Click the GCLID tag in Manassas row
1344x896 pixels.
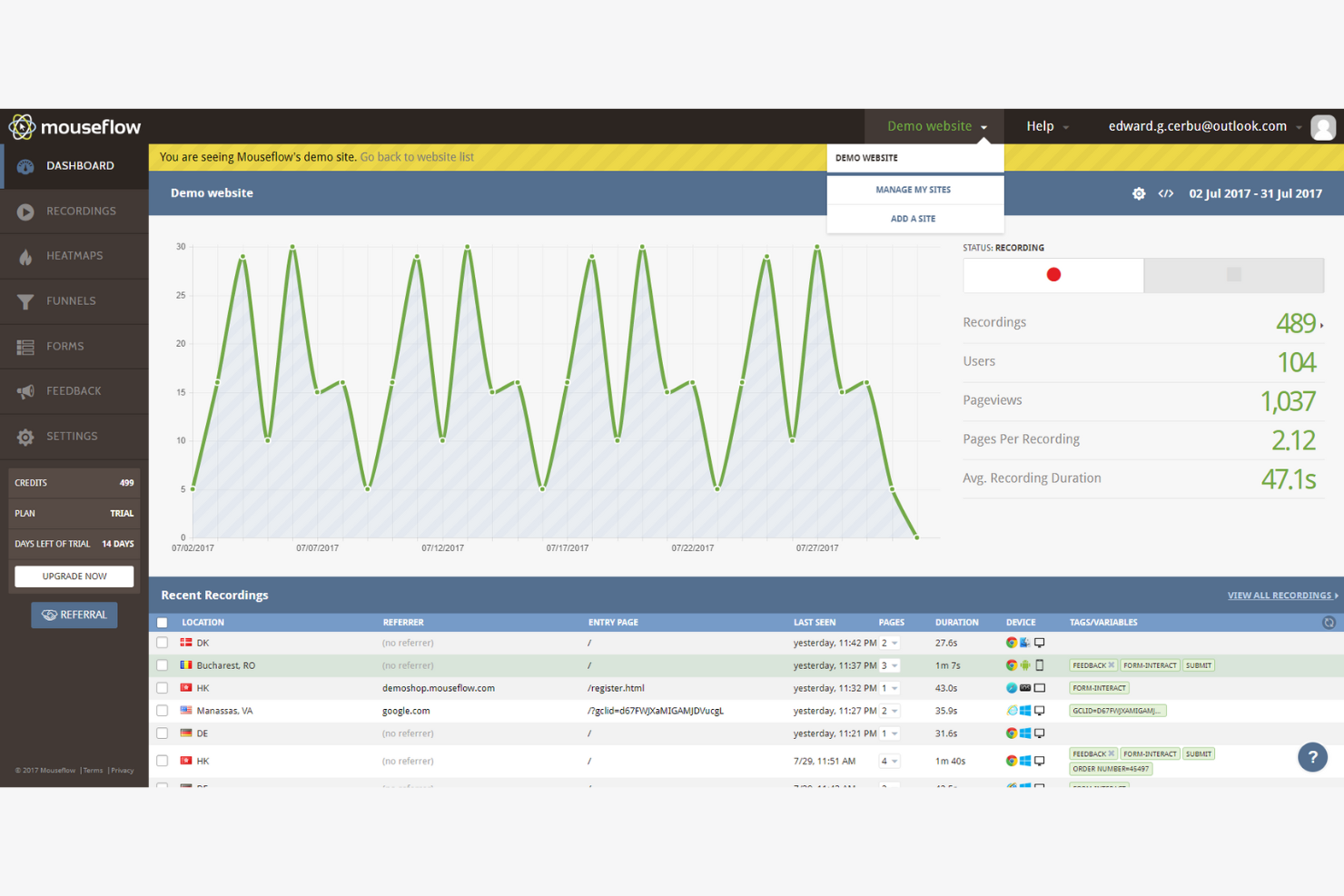(1117, 711)
